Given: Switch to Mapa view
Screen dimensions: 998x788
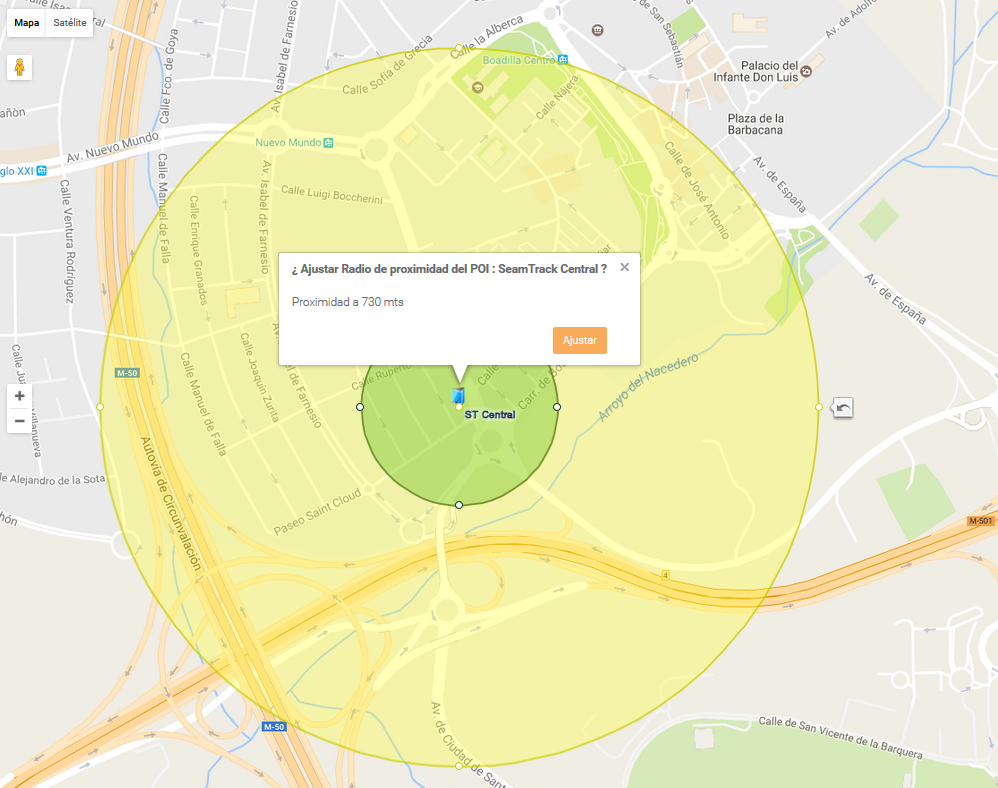Looking at the screenshot, I should pyautogui.click(x=27, y=23).
